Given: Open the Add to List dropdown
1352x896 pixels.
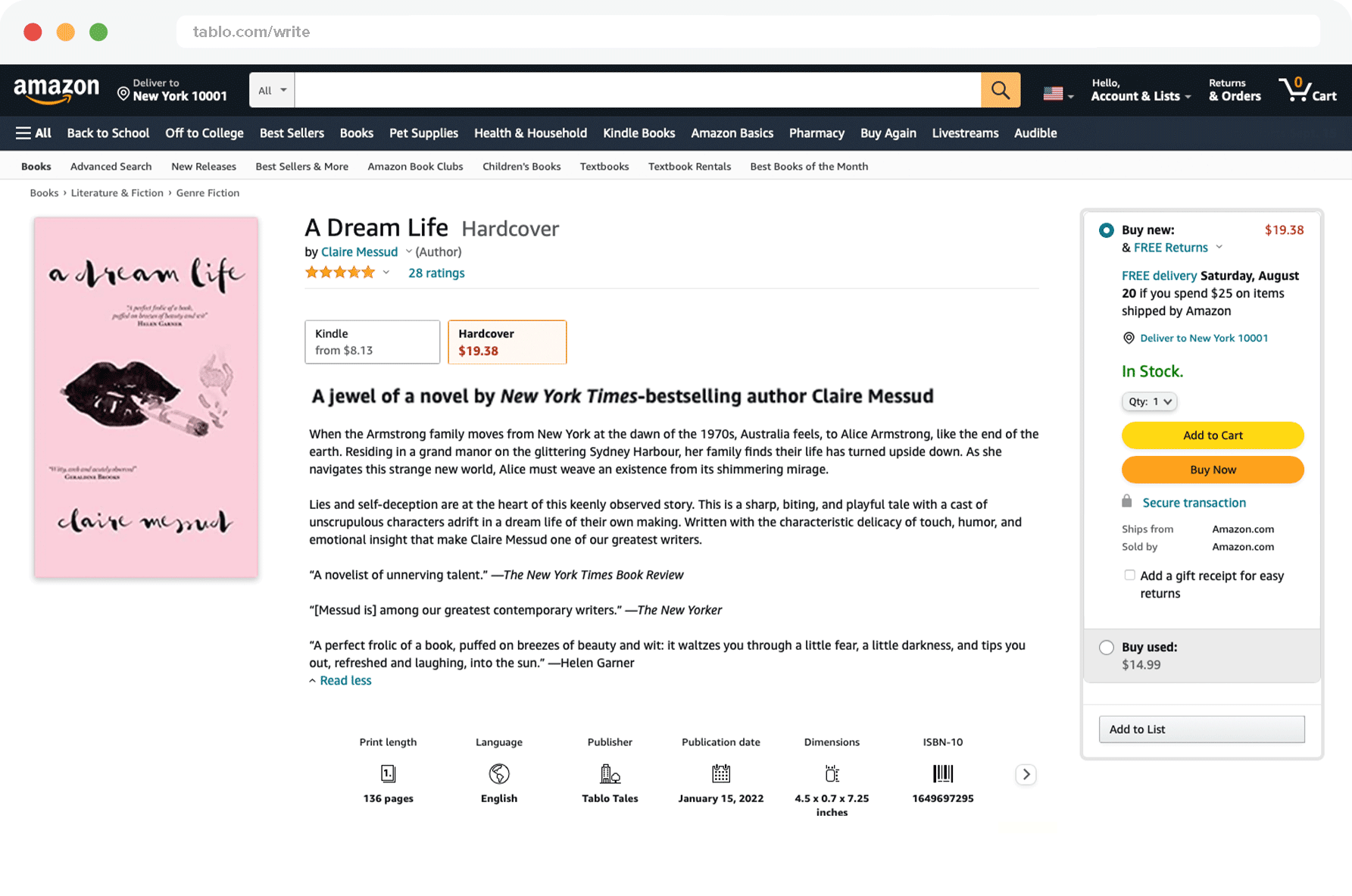Looking at the screenshot, I should click(x=1201, y=729).
